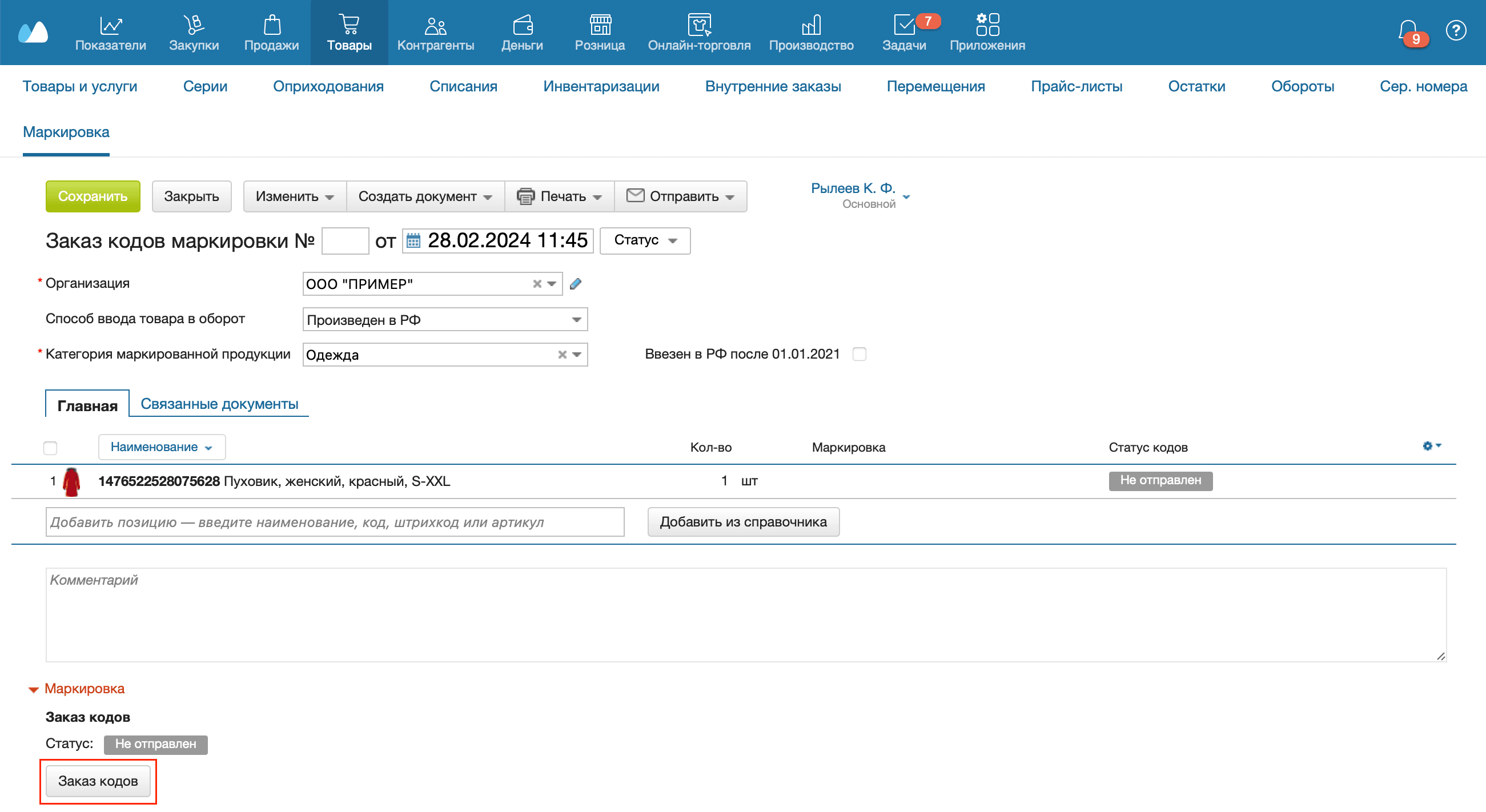Check 'Ввезен в РФ после 01.01.2021' box
The image size is (1486, 812).
click(x=859, y=354)
